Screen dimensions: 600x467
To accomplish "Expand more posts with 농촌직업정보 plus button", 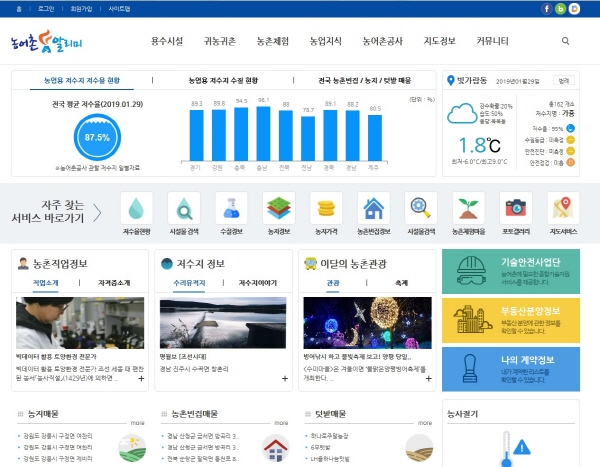I will [141, 379].
